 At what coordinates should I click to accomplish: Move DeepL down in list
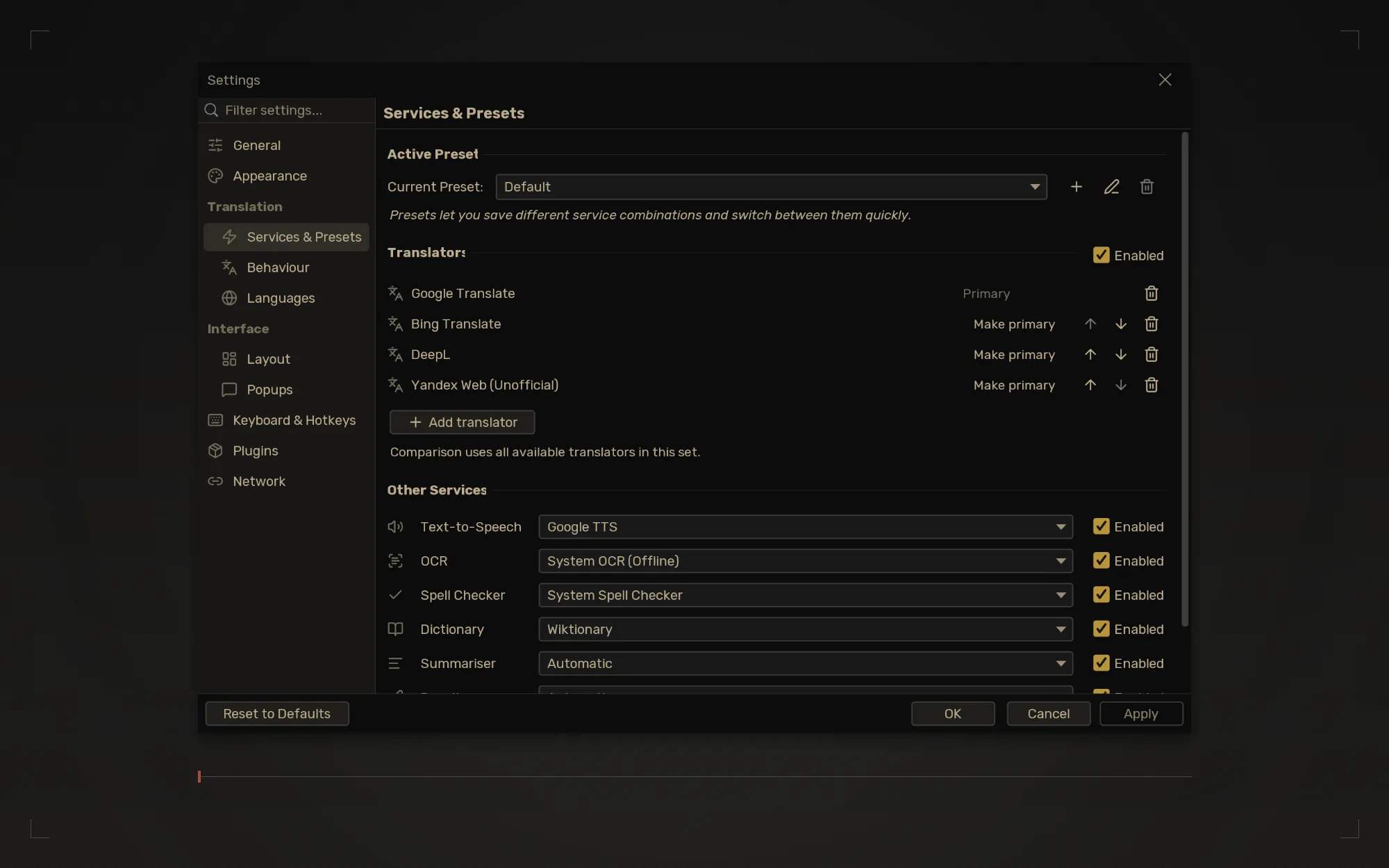click(x=1121, y=355)
